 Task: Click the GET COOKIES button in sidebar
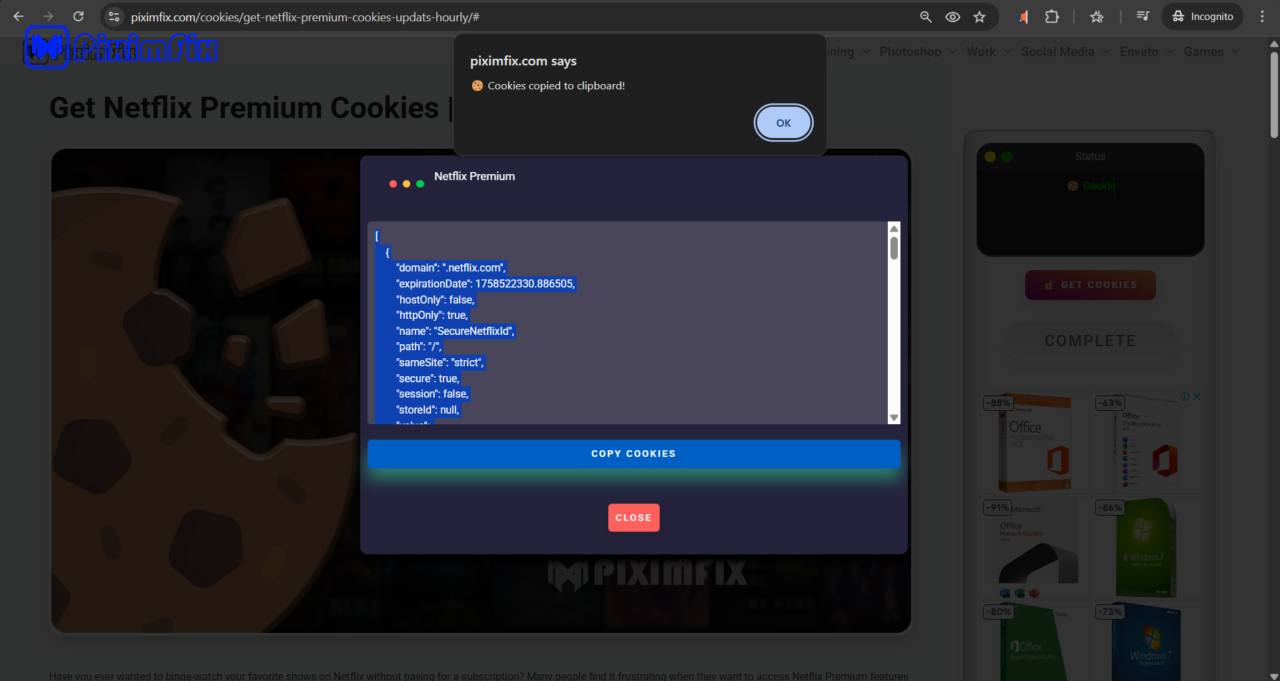(x=1090, y=285)
